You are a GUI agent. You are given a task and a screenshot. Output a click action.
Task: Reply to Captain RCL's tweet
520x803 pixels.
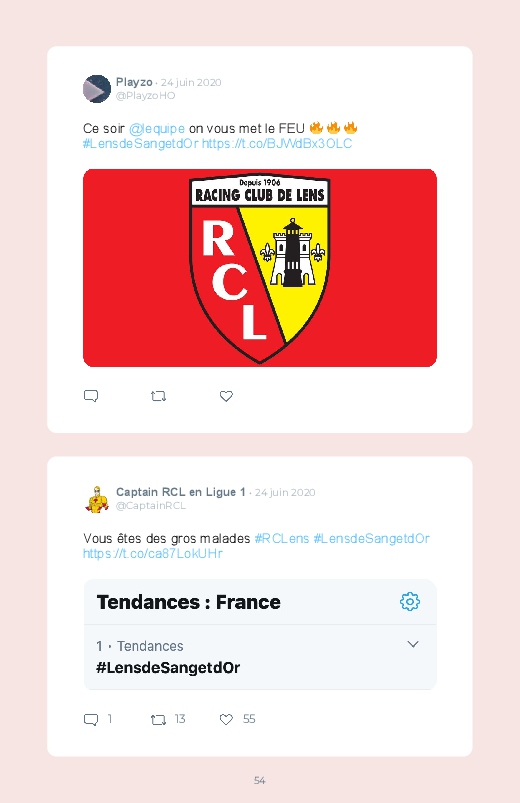tap(91, 719)
